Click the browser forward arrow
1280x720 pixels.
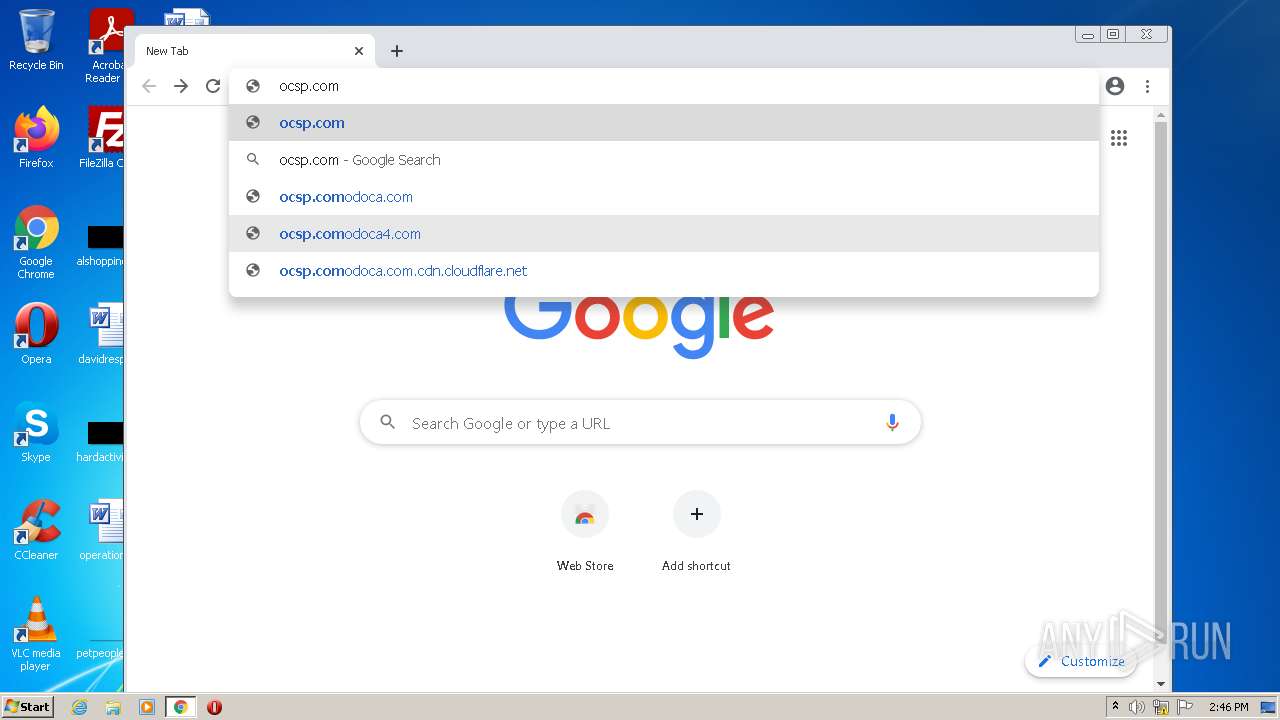click(181, 86)
